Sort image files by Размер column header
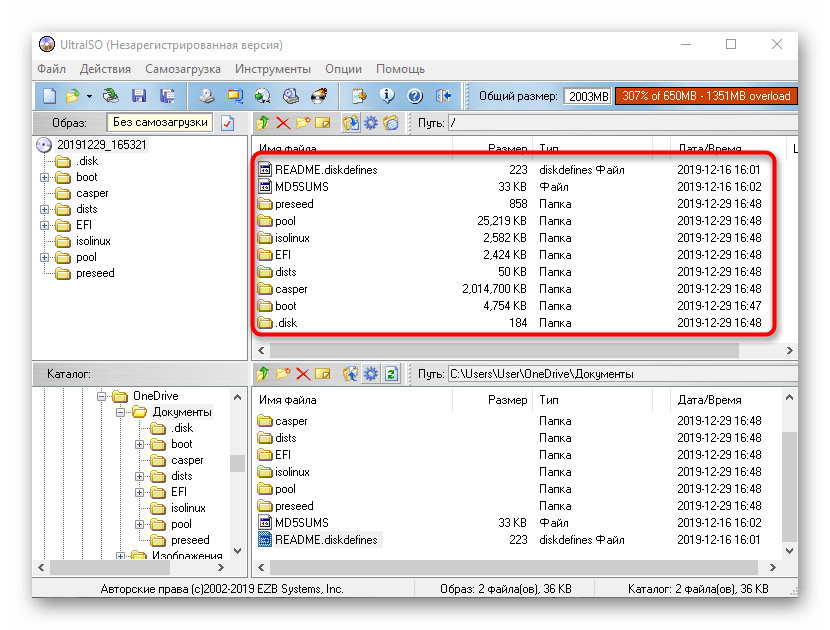The width and height of the screenshot is (830, 630). pos(507,149)
